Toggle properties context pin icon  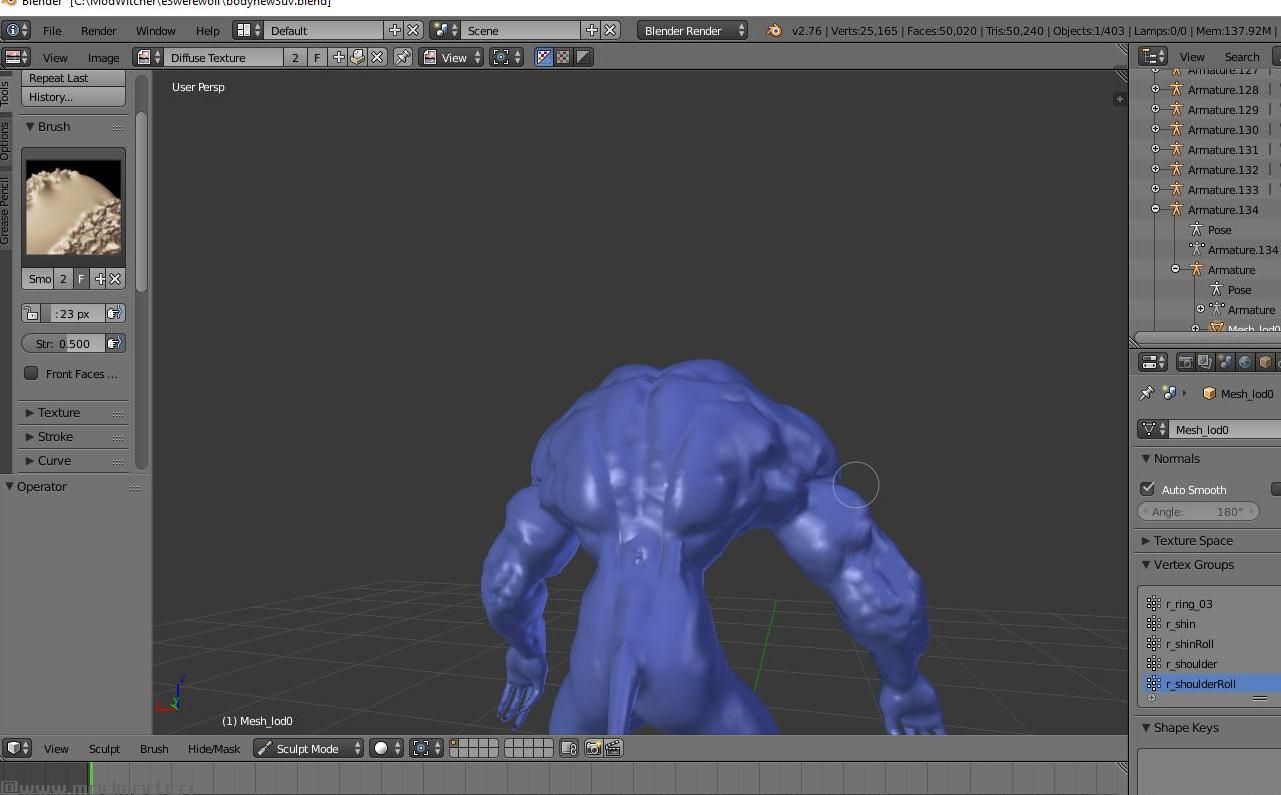[1147, 393]
